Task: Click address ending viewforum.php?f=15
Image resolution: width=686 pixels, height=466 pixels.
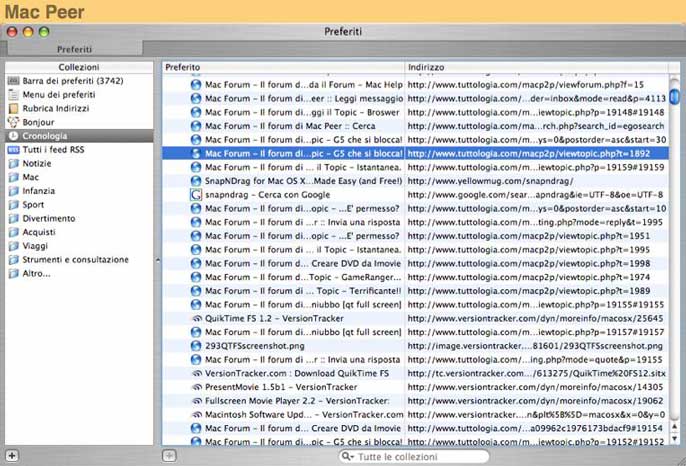Action: 526,84
